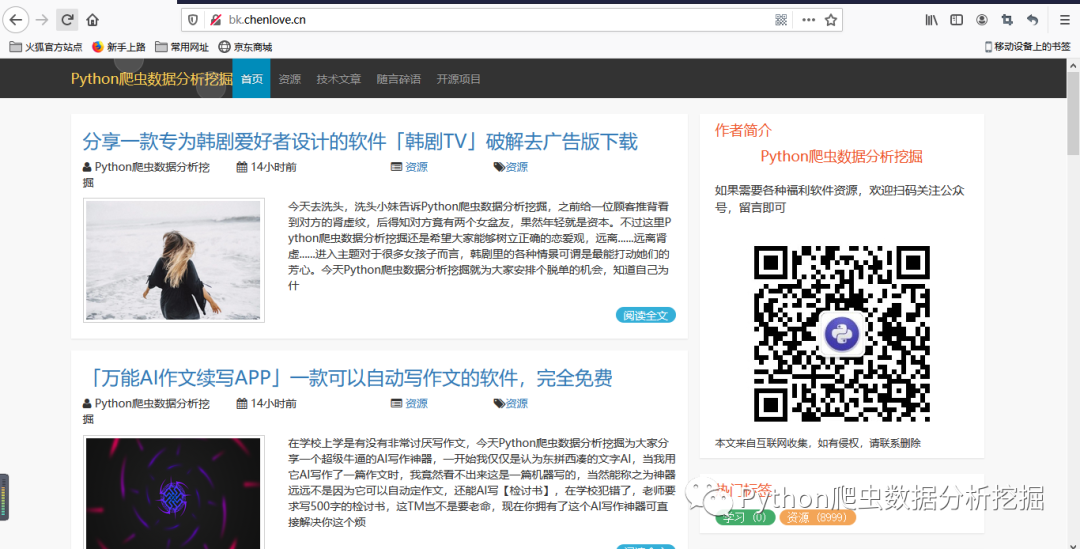Click 资源 tag link with tag icon in 韩剧TV post
The height and width of the screenshot is (549, 1080).
(517, 167)
